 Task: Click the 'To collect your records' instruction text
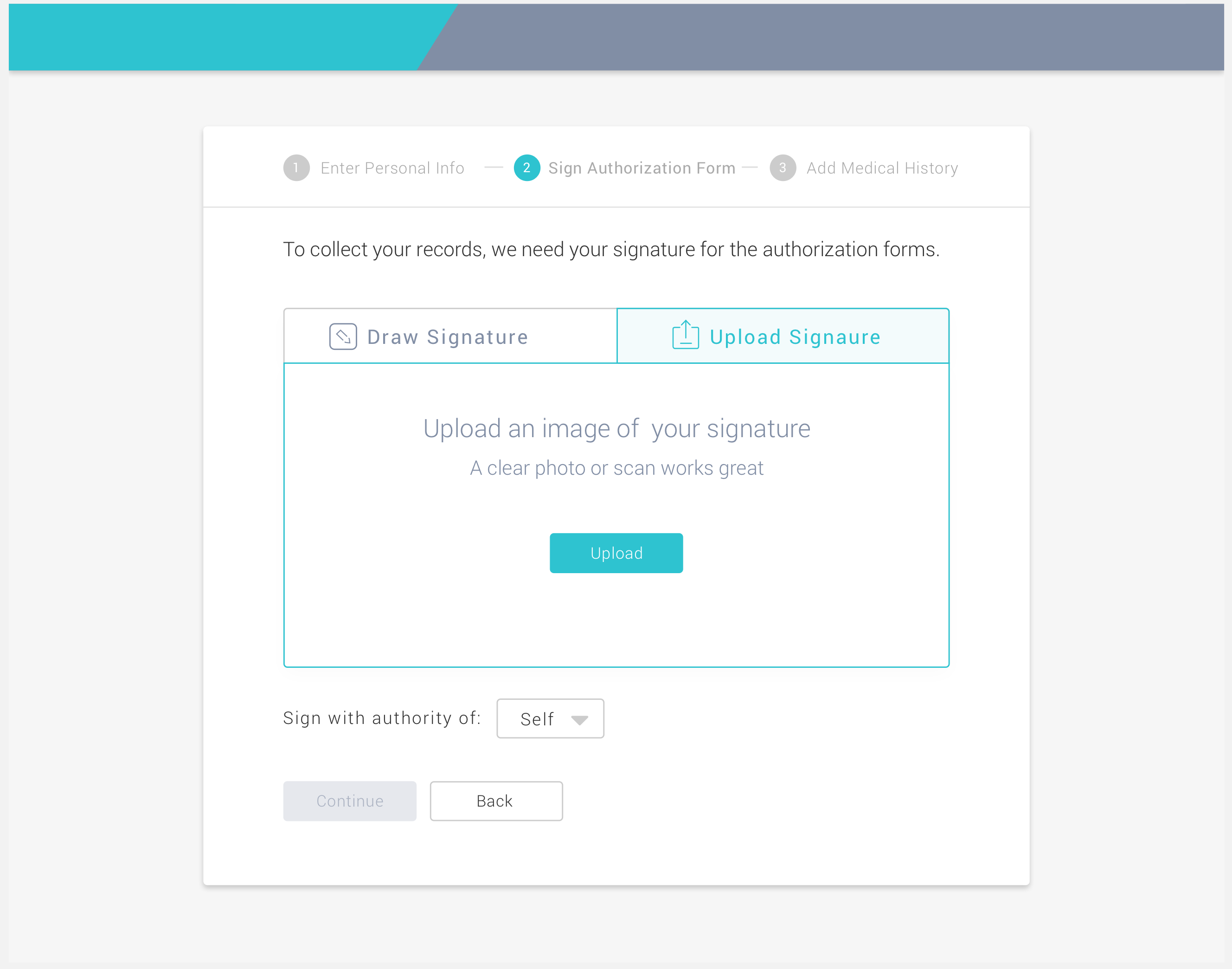(611, 250)
